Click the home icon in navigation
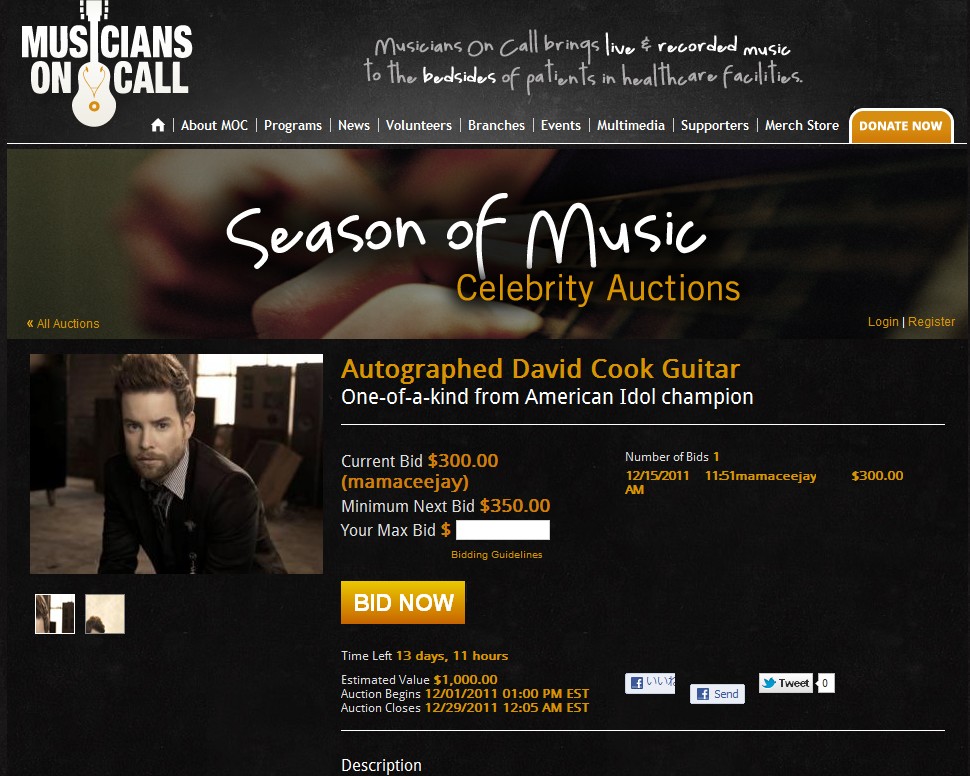Image resolution: width=970 pixels, height=776 pixels. 158,125
